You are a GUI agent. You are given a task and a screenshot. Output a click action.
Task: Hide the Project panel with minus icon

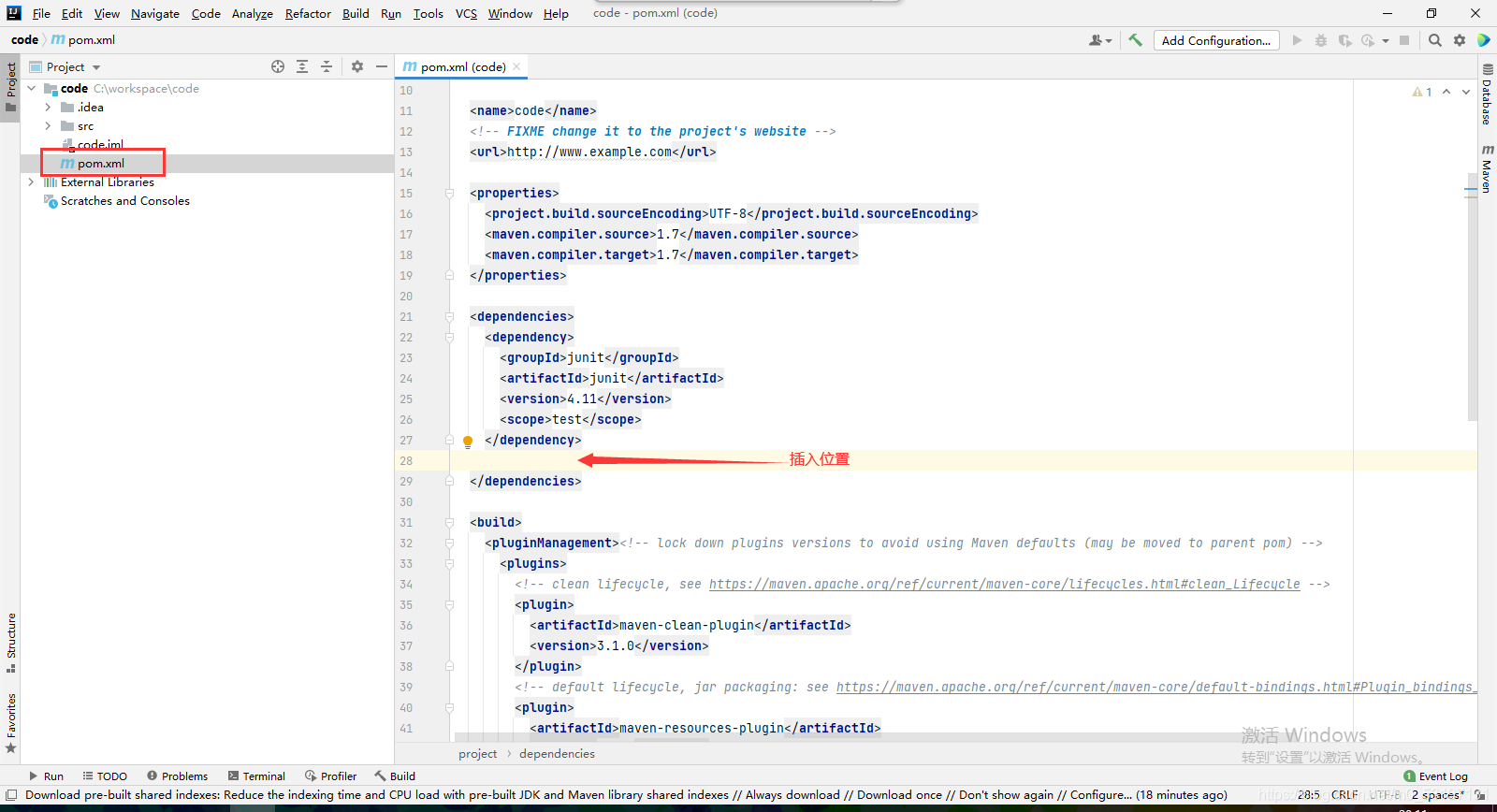coord(382,66)
